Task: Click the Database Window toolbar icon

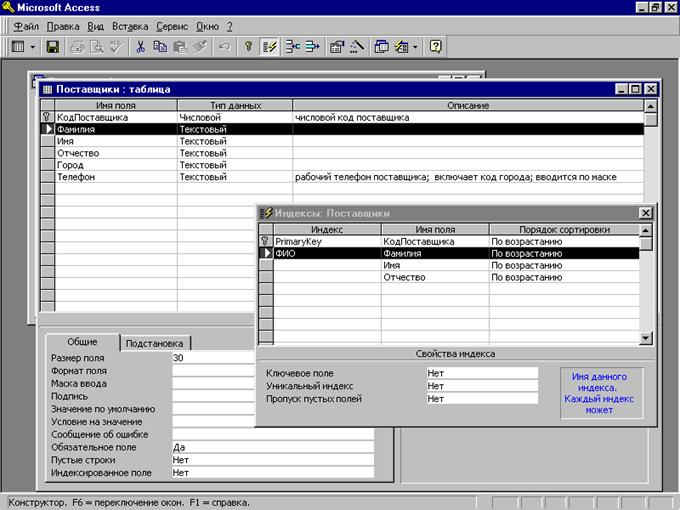Action: [x=381, y=46]
